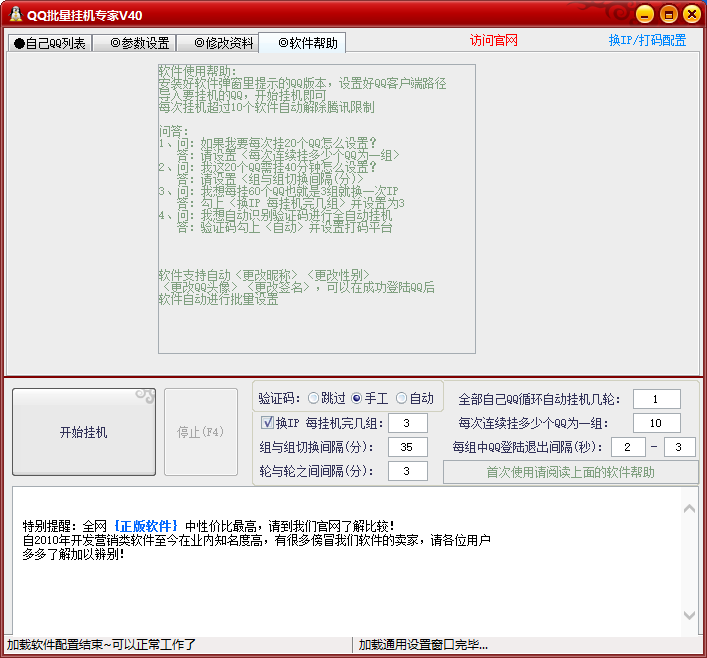Screen dimensions: 707x658
Task: Click the 【正版软件】 blue text in log
Action: point(146,526)
